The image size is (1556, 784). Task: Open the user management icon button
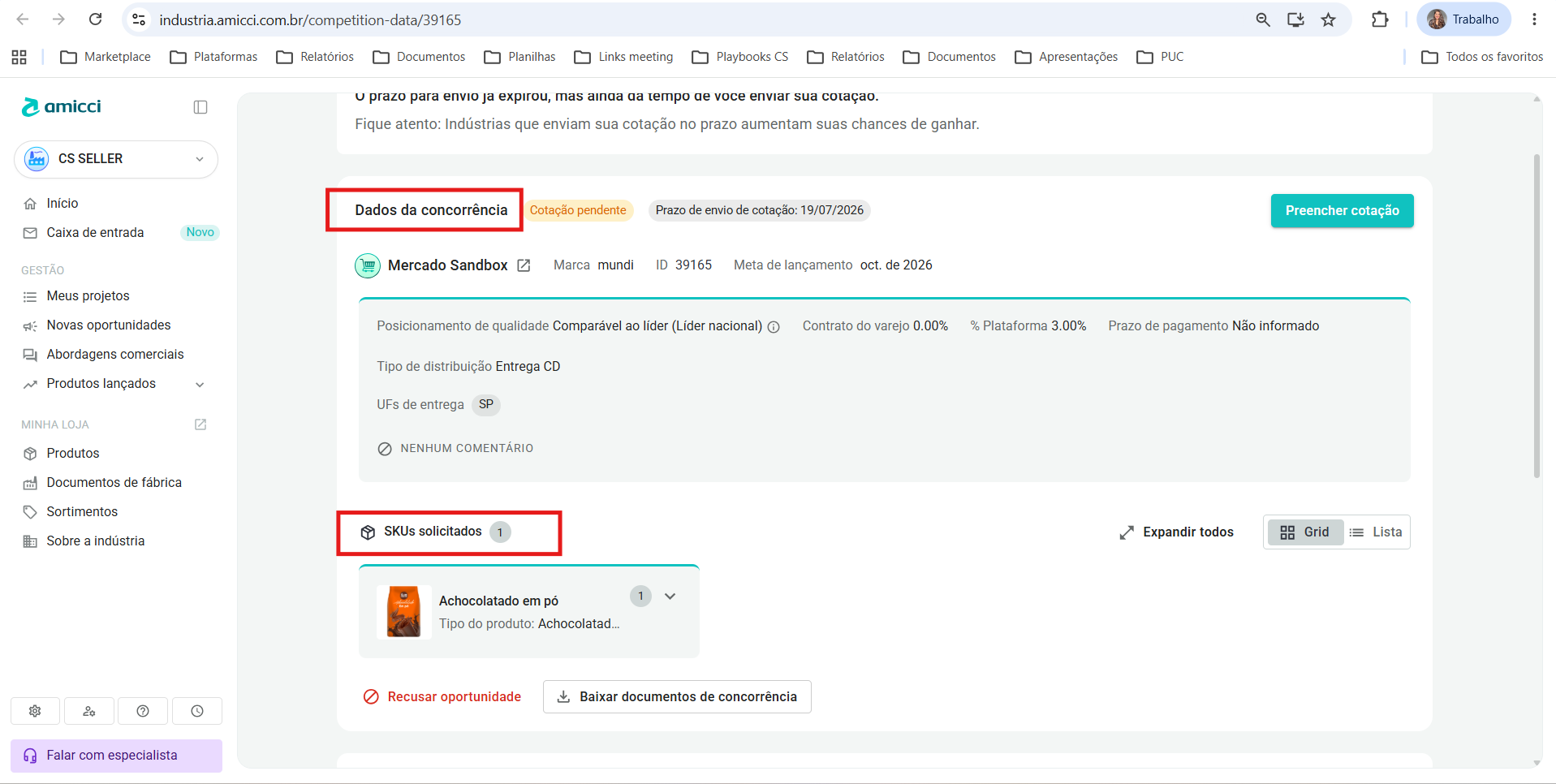(89, 711)
